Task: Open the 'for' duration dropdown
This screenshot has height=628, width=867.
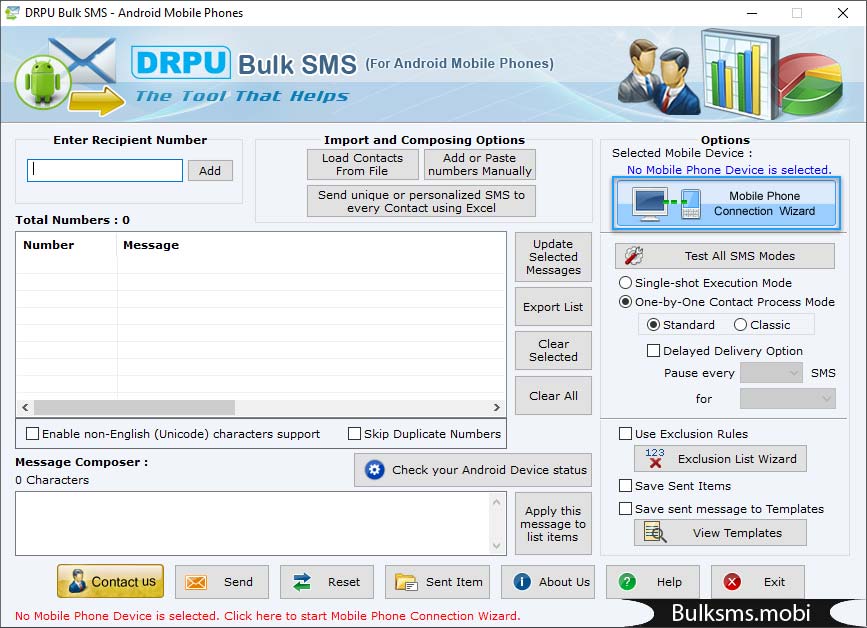Action: point(788,399)
